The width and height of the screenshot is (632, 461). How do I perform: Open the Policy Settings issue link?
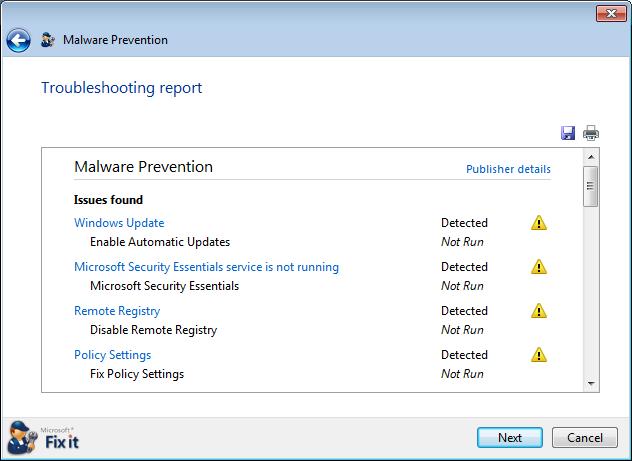click(112, 355)
